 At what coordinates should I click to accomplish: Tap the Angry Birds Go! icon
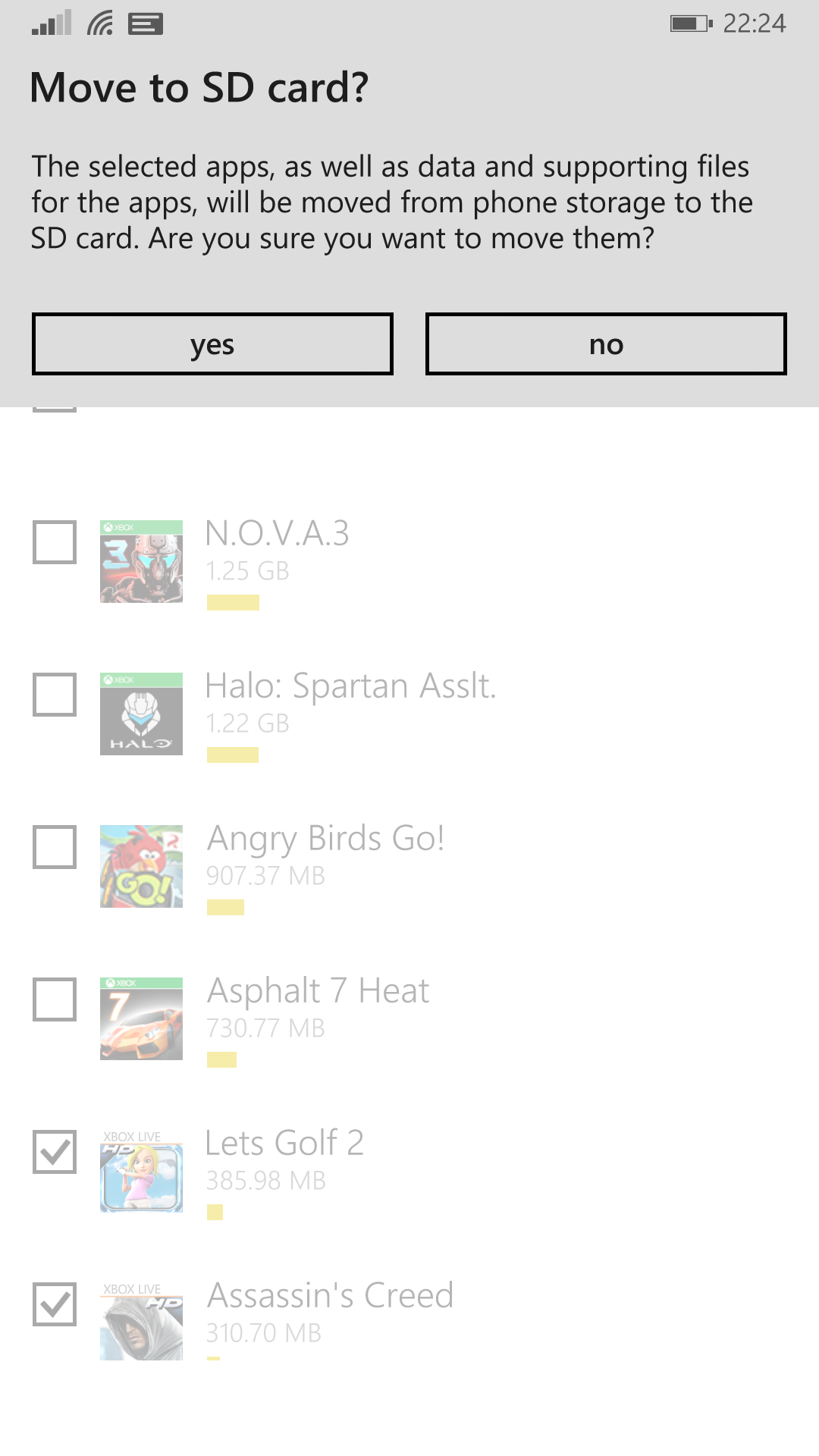(141, 866)
